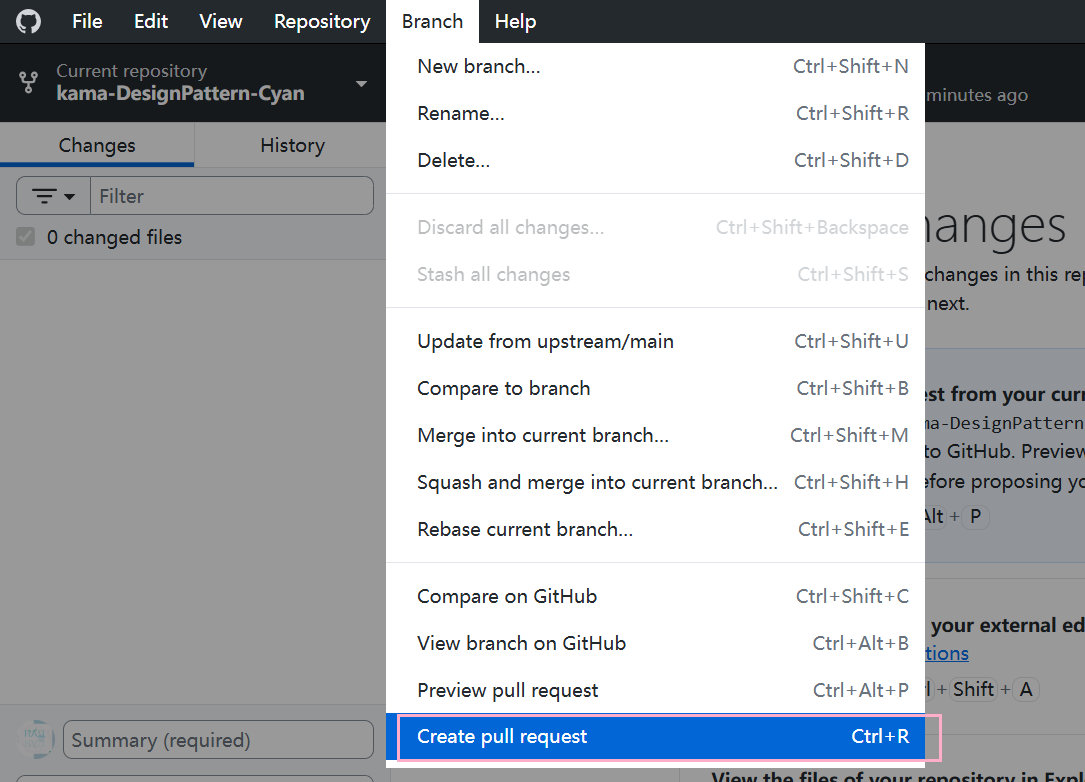
Task: Open the Help menu
Action: [516, 21]
